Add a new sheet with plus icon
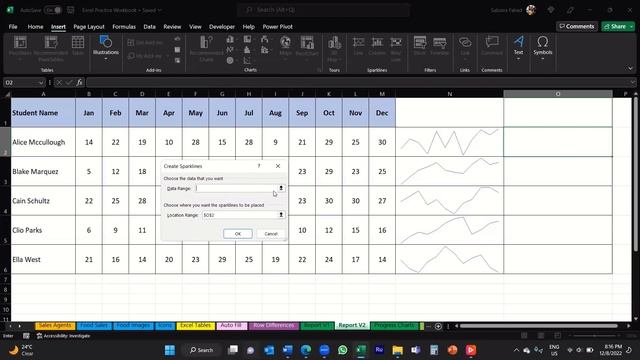Viewport: 640px width, 360px height. [438, 326]
